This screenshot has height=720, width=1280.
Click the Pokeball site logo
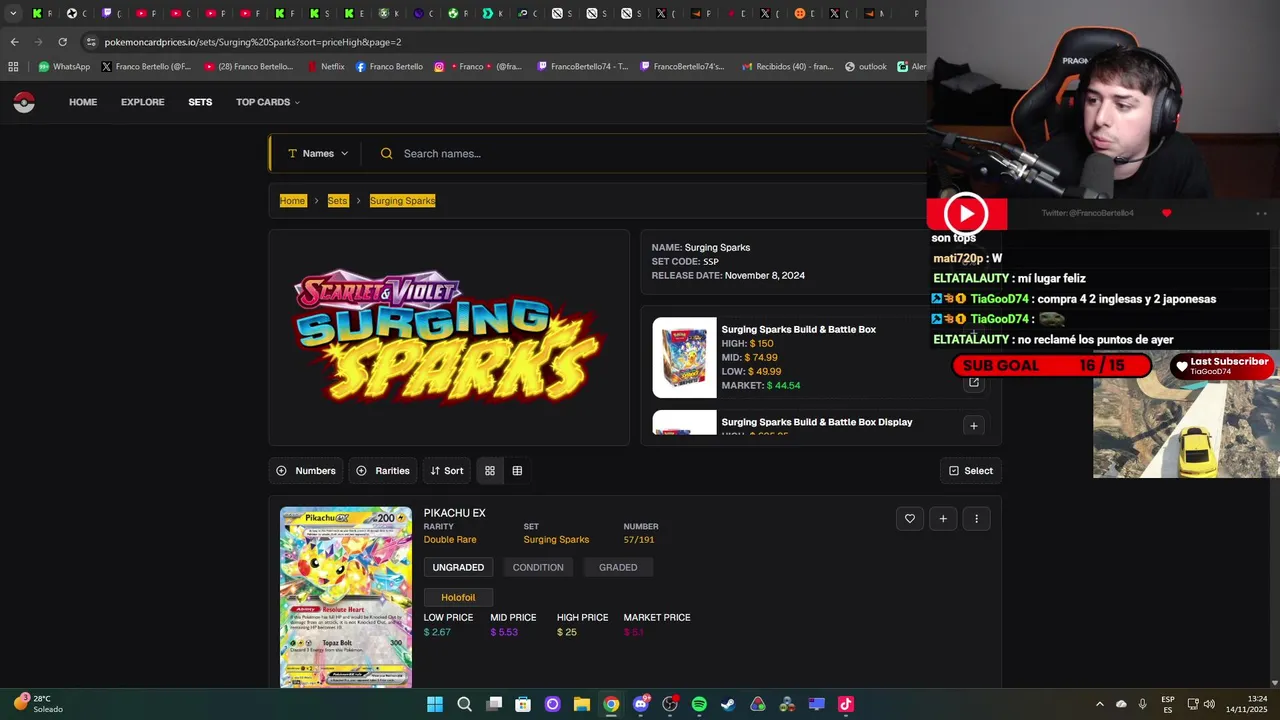24,102
